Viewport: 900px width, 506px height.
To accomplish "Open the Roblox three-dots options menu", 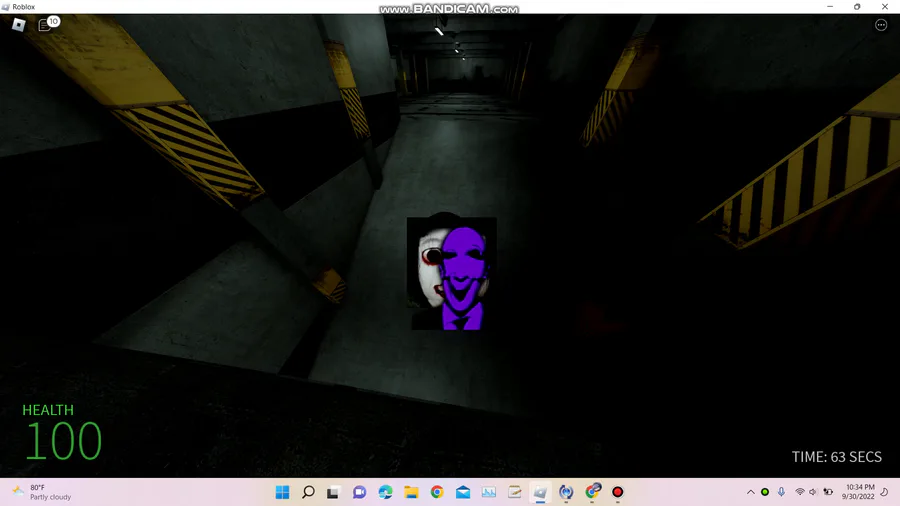I will pyautogui.click(x=880, y=25).
